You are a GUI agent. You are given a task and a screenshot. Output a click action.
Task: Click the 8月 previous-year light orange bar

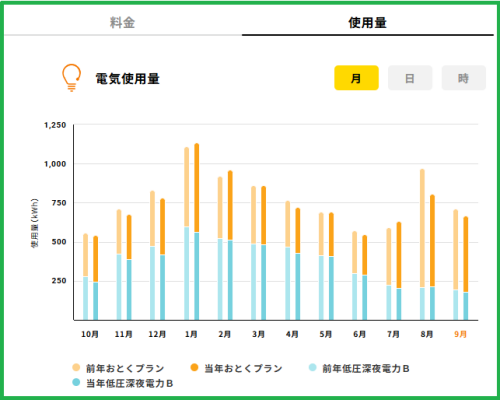tap(422, 228)
